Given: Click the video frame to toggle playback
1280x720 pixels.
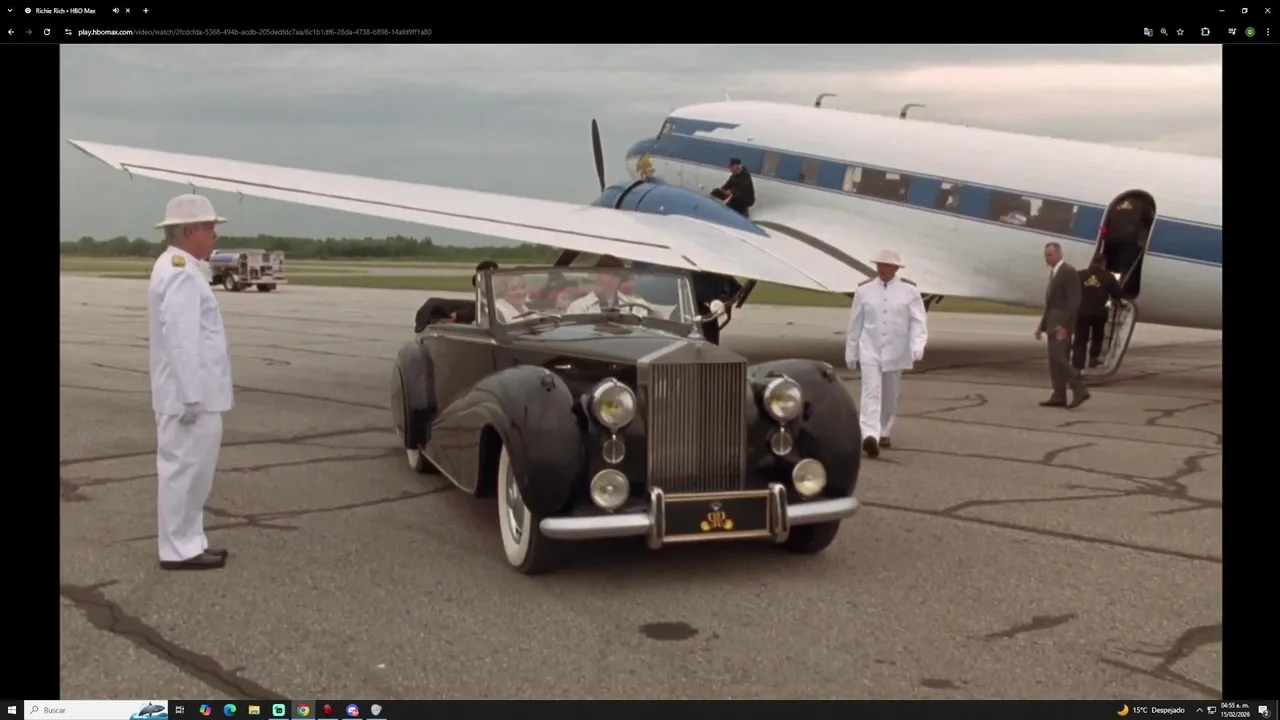Looking at the screenshot, I should tap(640, 371).
